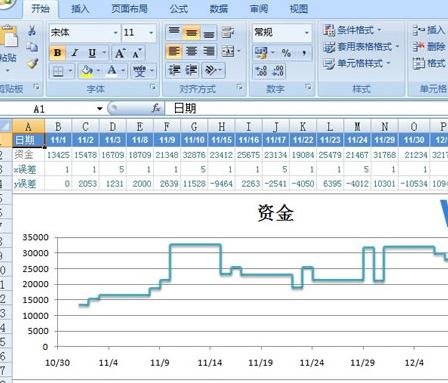Open the clipboard group dialog launcher
This screenshot has height=383, width=448.
[36, 87]
